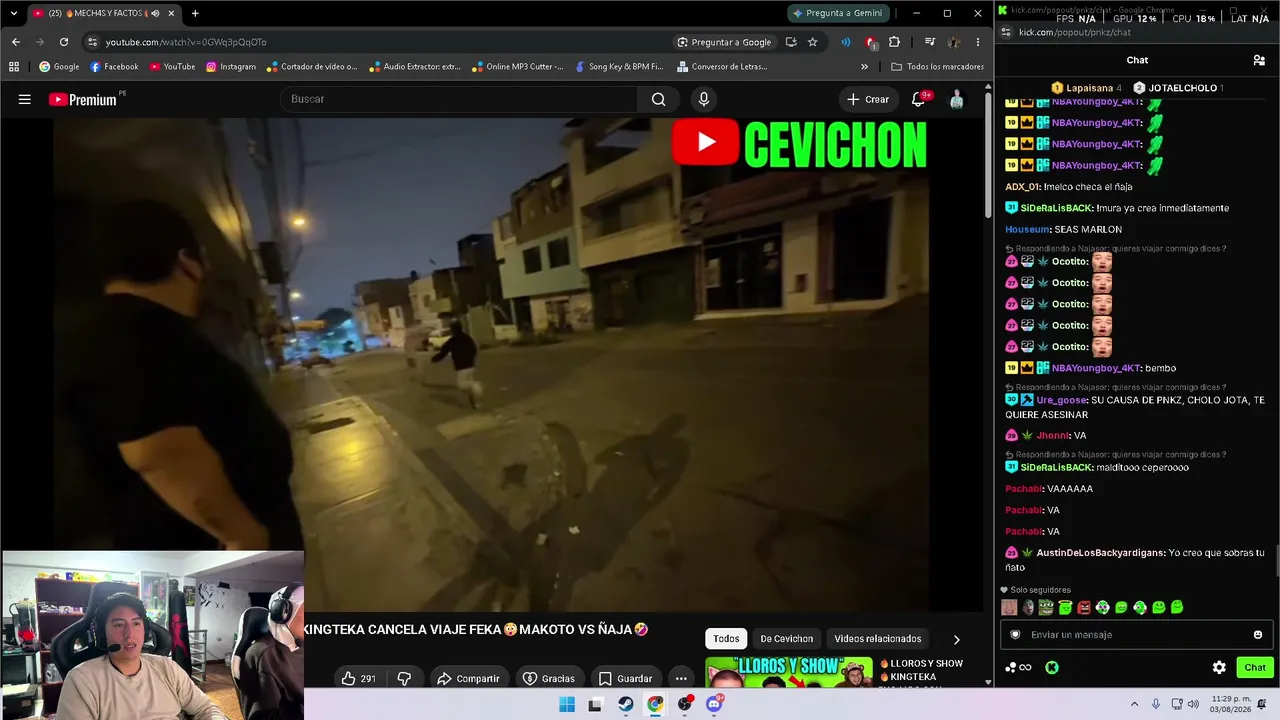
Task: Focus the YouTube Buscar search field
Action: click(x=459, y=99)
